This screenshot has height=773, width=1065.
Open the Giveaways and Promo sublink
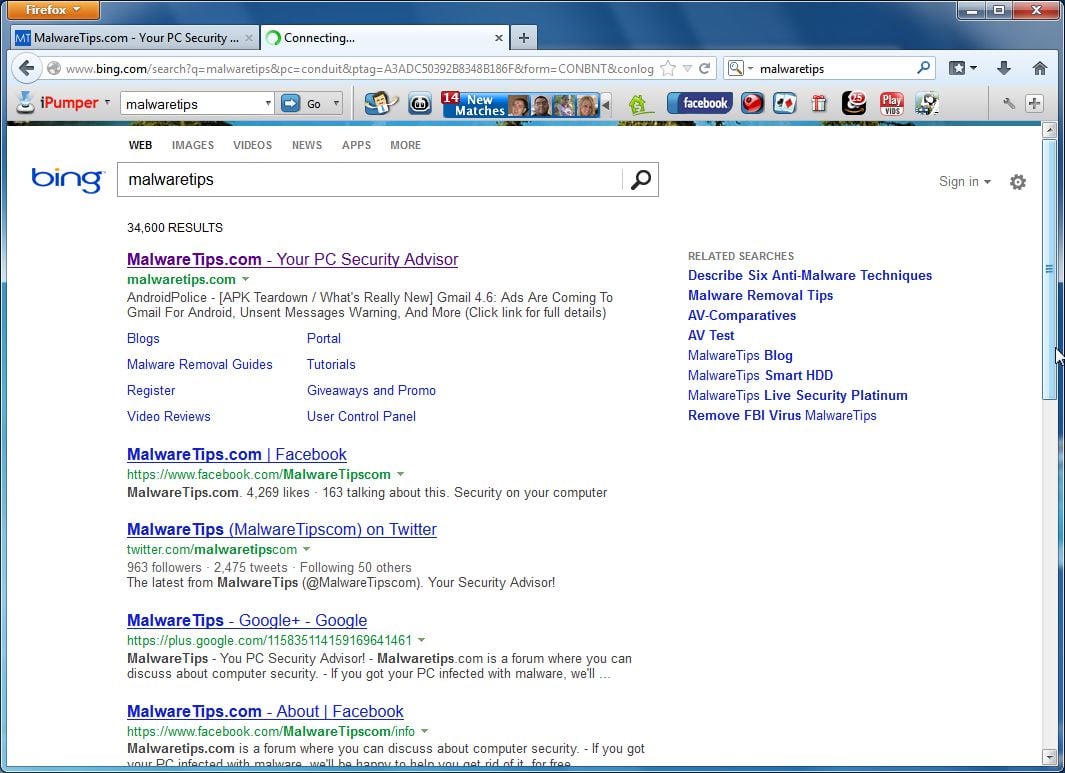(x=371, y=391)
